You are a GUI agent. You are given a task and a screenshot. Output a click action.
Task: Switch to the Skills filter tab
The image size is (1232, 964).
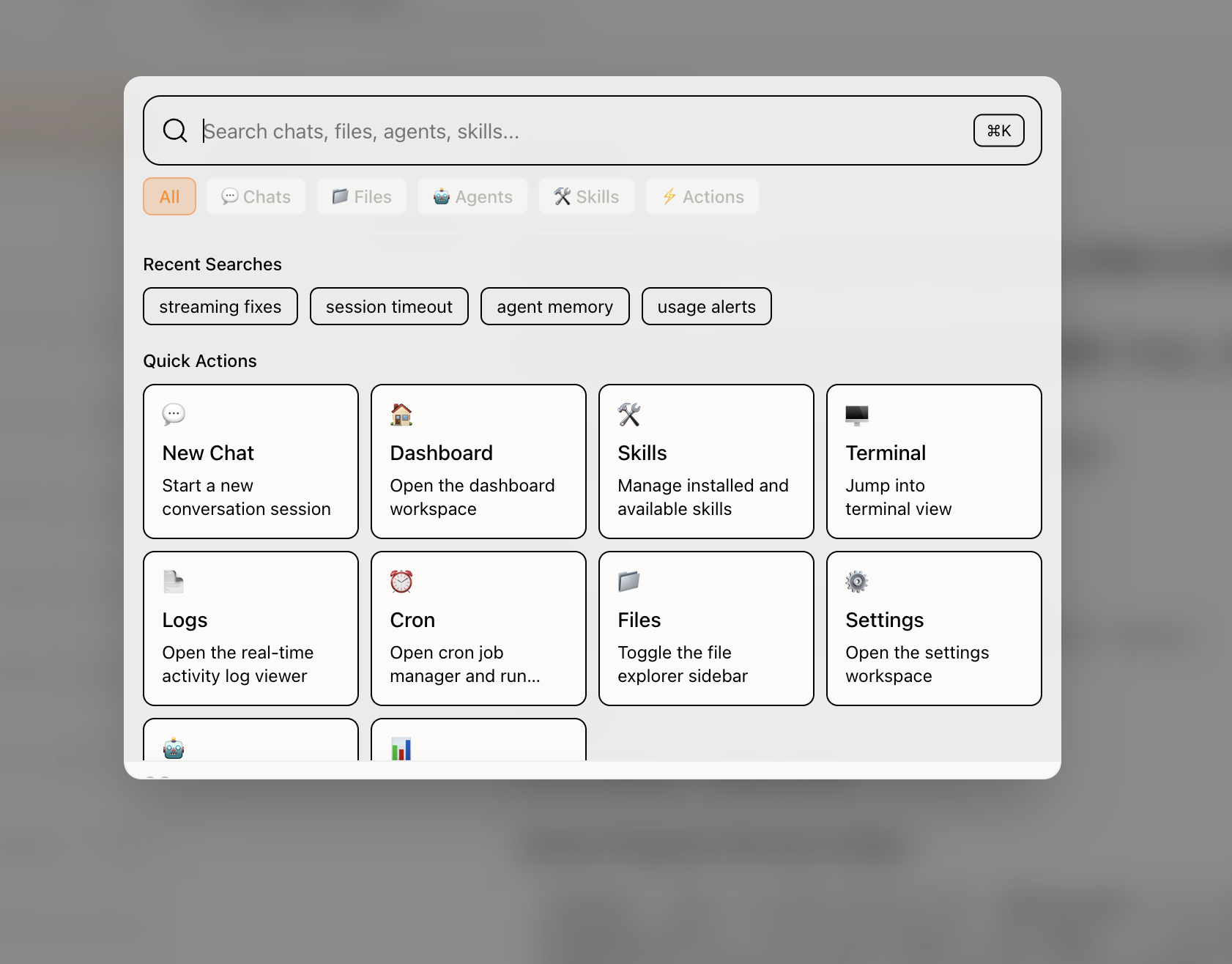coord(587,196)
